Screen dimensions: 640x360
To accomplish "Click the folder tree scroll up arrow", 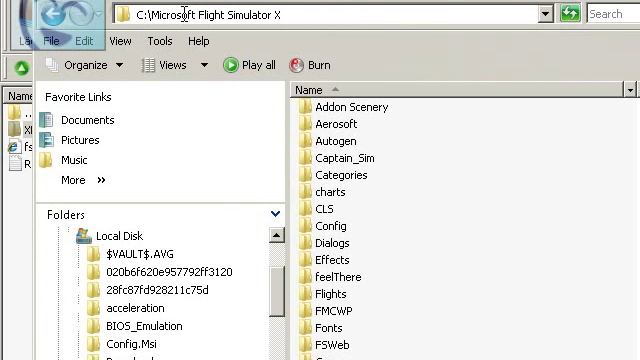I will (x=277, y=236).
